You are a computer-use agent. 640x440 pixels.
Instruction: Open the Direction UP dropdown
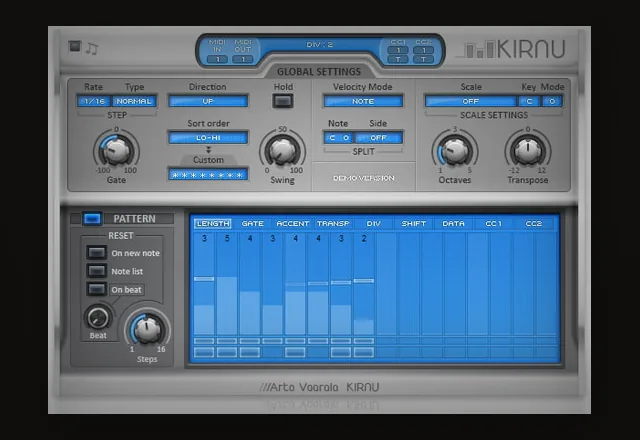(208, 101)
